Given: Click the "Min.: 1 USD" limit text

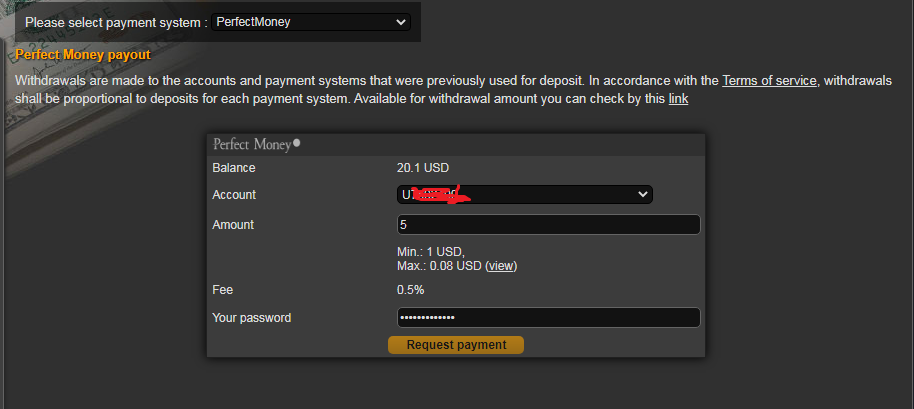Looking at the screenshot, I should coord(431,252).
